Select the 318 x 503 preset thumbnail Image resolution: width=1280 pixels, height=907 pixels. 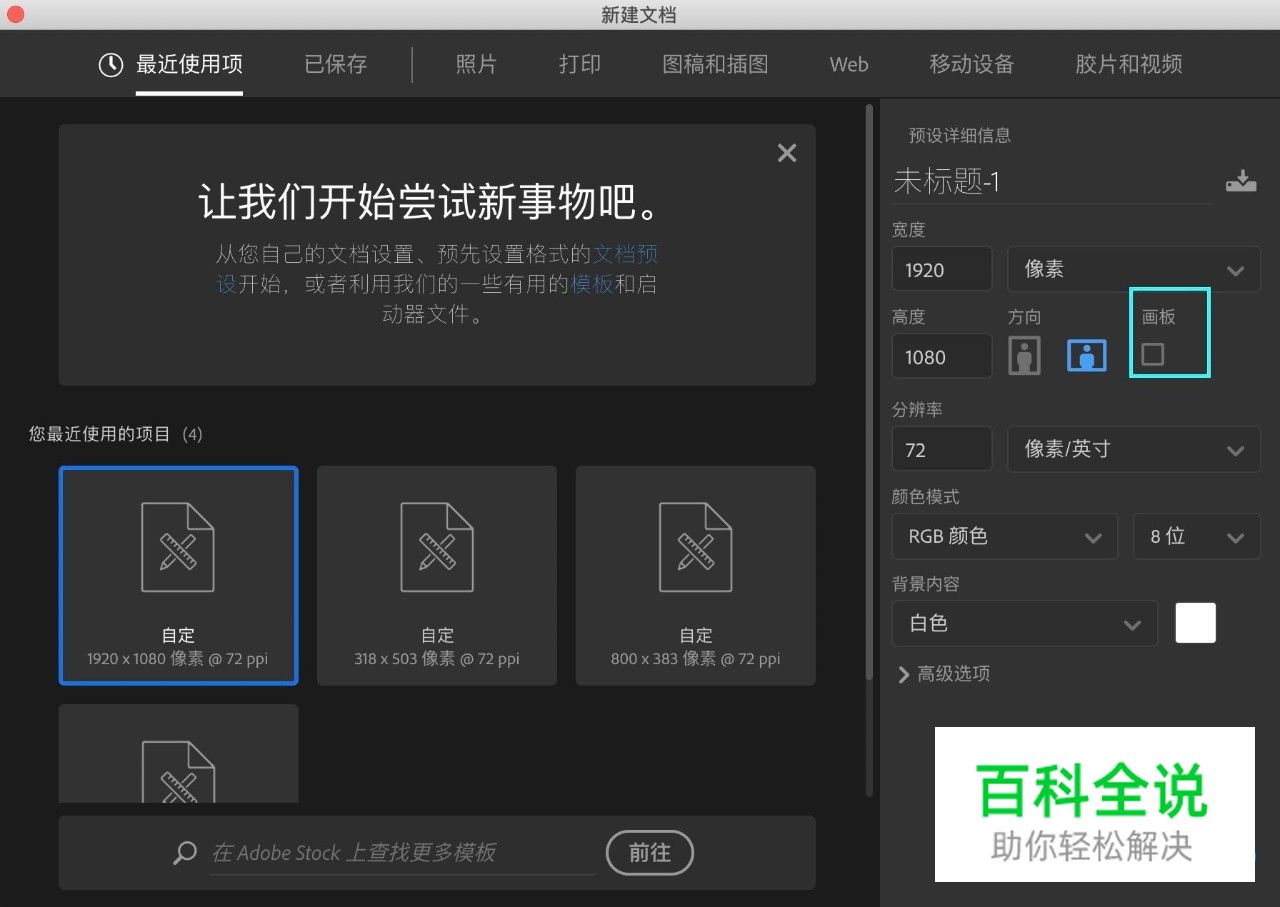tap(436, 575)
